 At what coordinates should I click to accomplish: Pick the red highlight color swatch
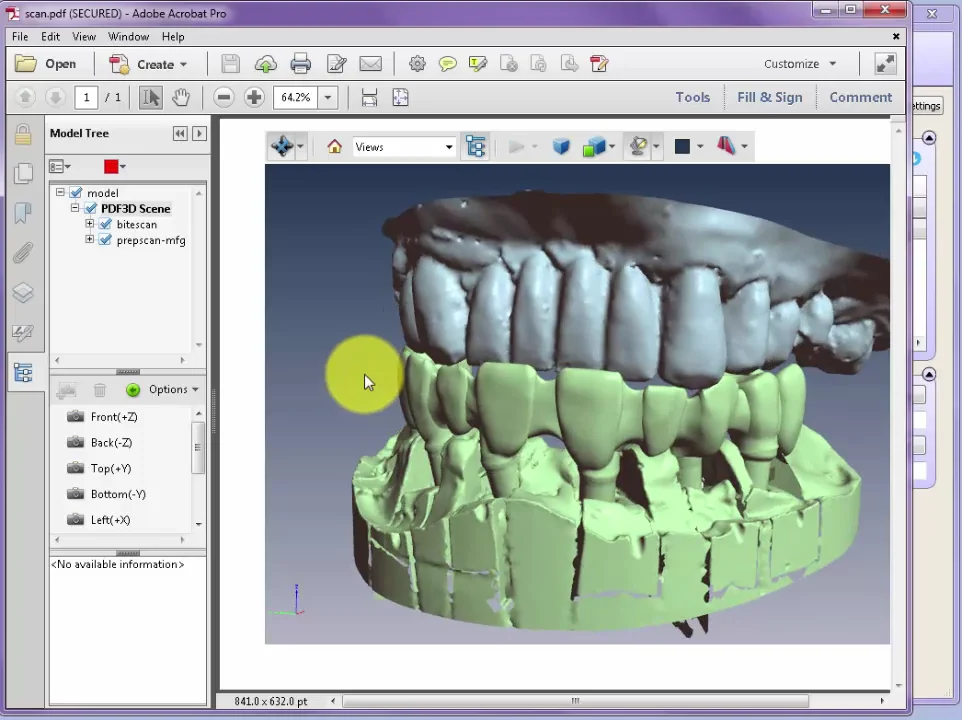111,167
